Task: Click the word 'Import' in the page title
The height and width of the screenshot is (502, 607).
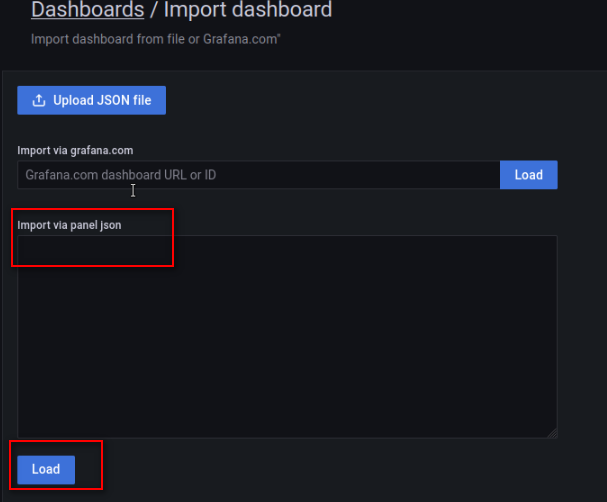Action: 193,11
